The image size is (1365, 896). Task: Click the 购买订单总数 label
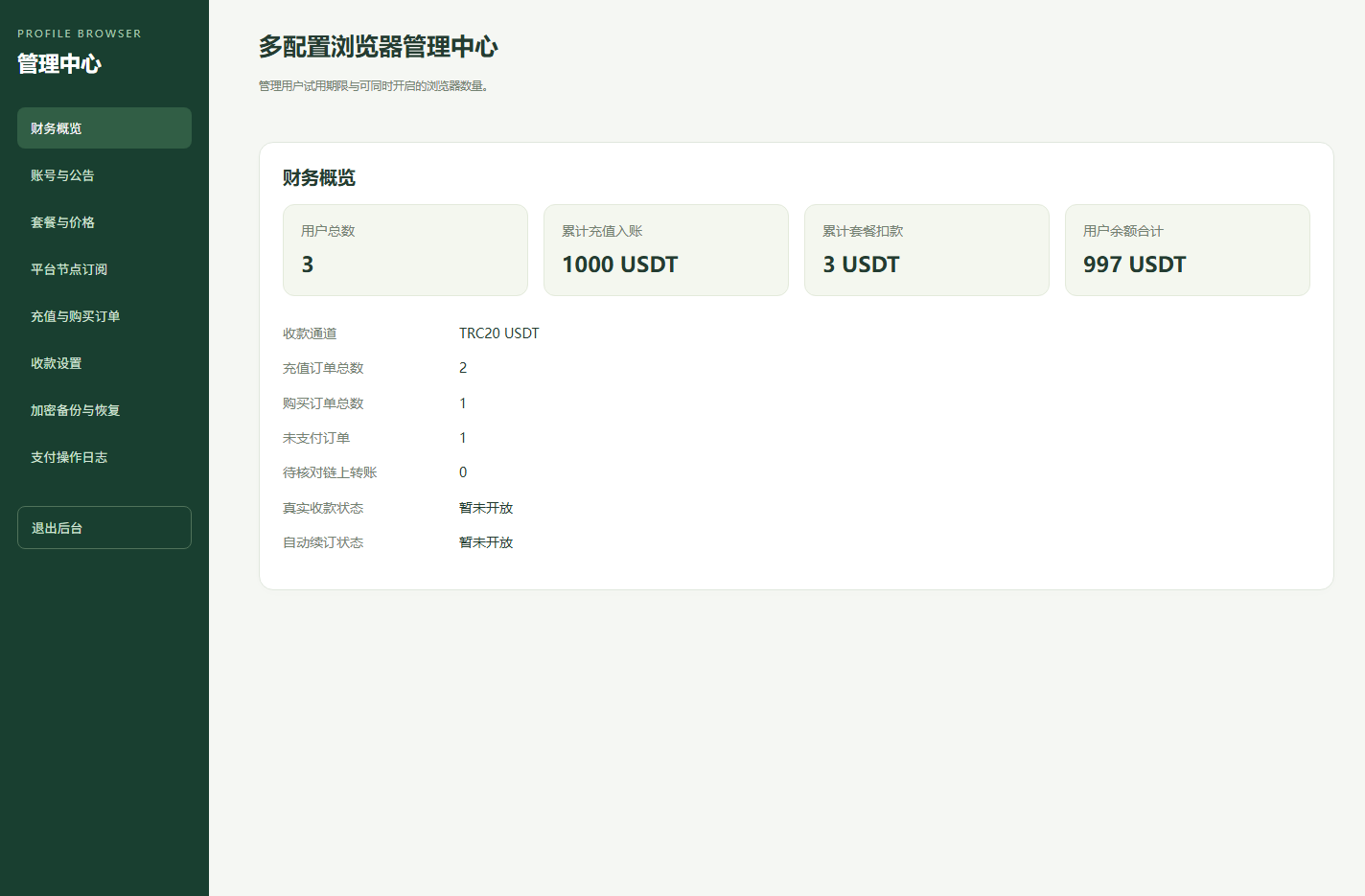click(x=323, y=403)
